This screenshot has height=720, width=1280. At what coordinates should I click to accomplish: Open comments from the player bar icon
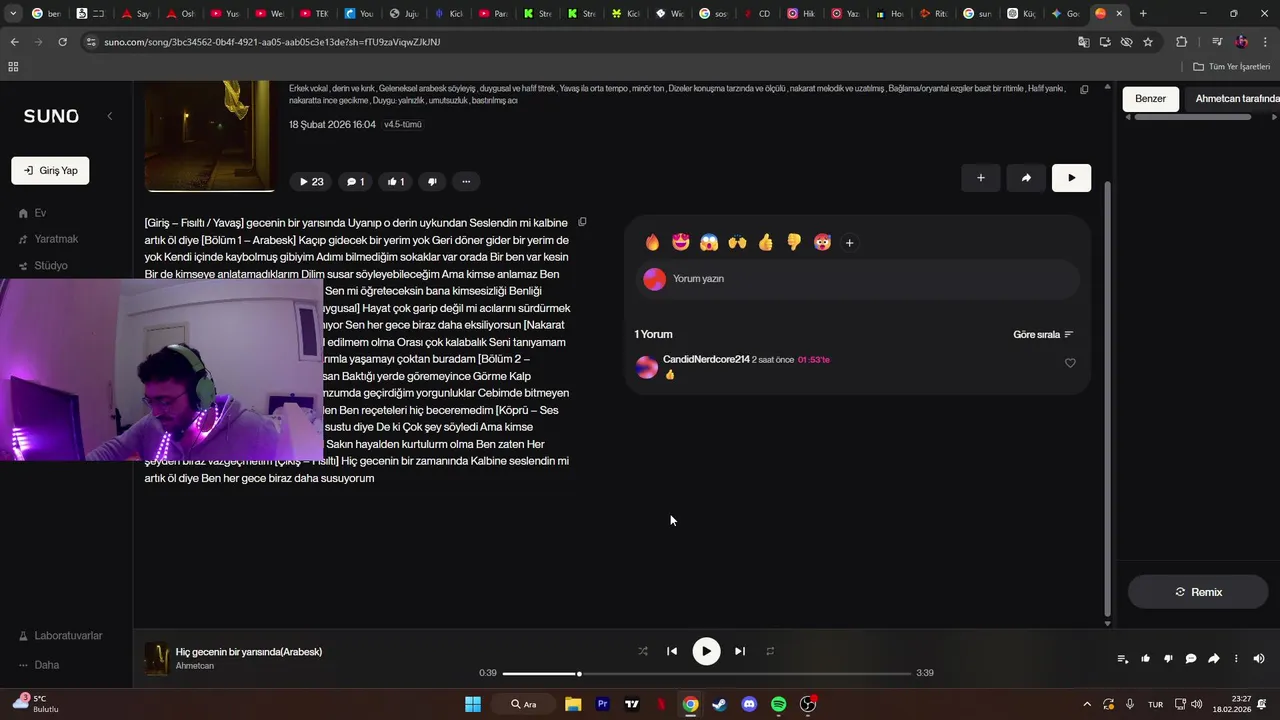(1191, 659)
